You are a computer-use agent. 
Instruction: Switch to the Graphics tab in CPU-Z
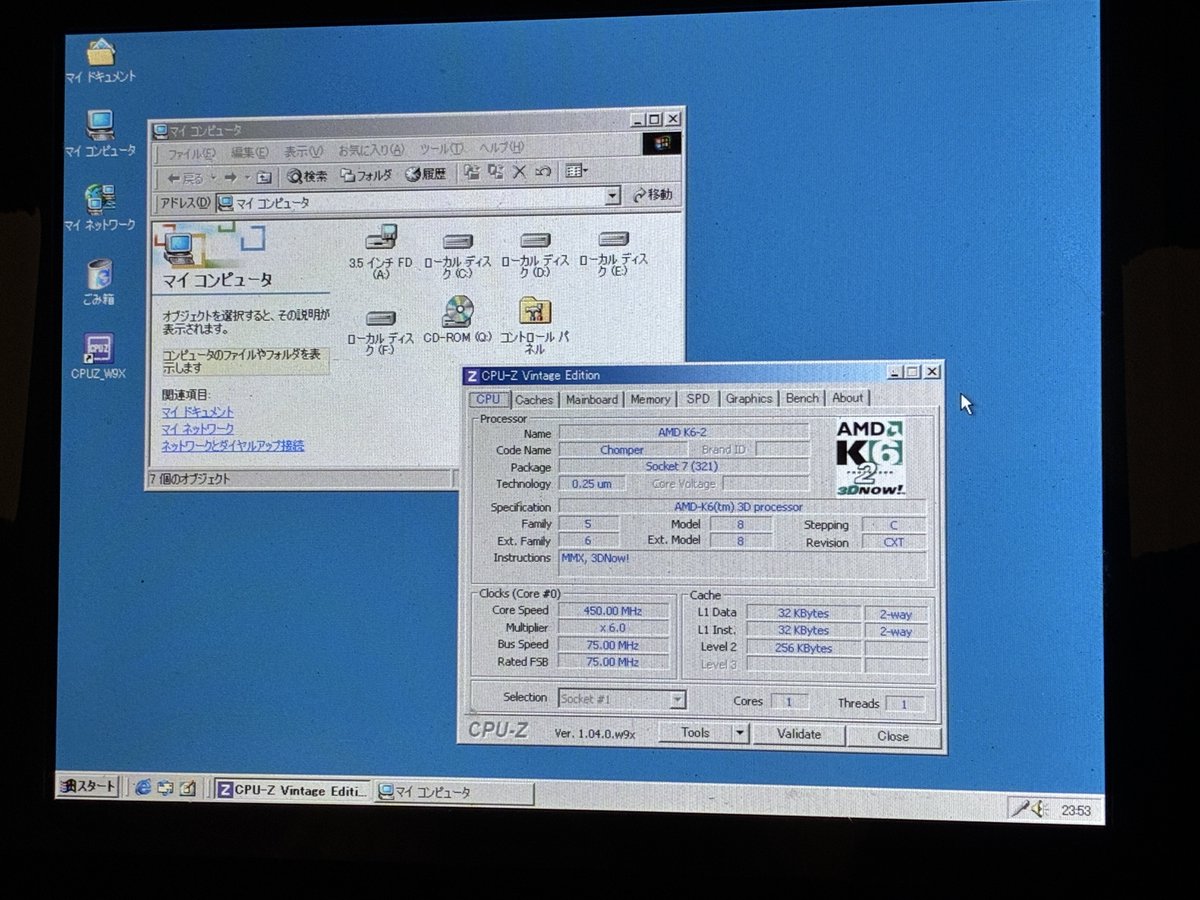coord(749,398)
